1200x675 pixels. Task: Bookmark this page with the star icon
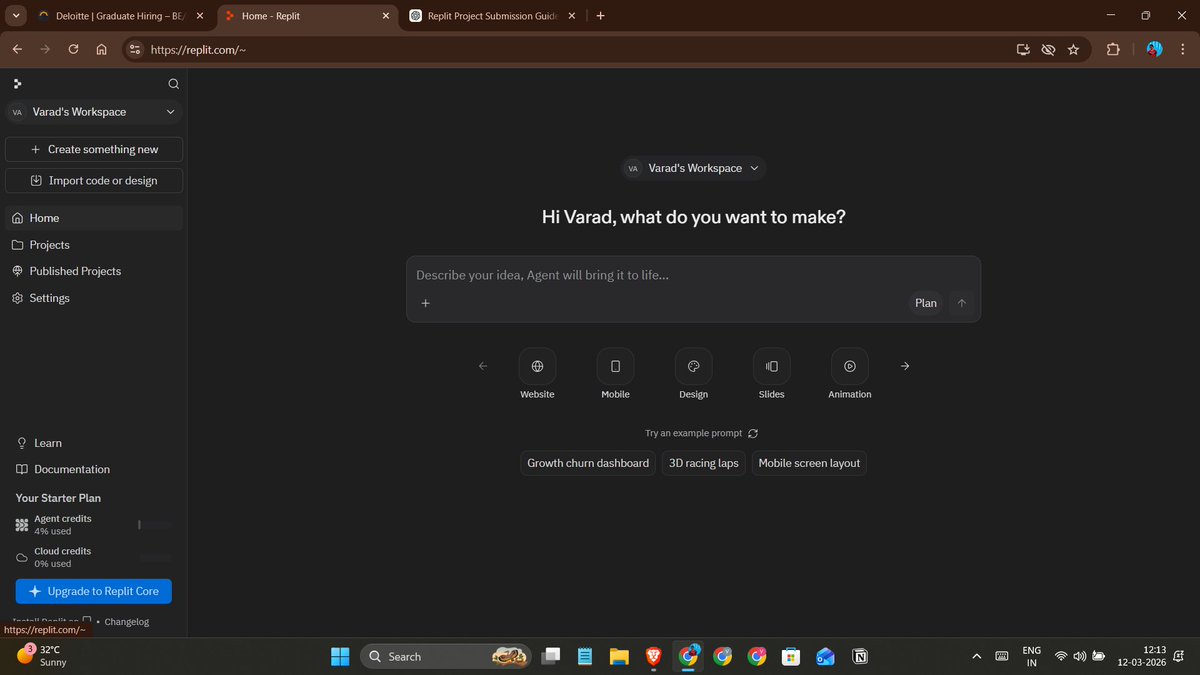tap(1073, 49)
